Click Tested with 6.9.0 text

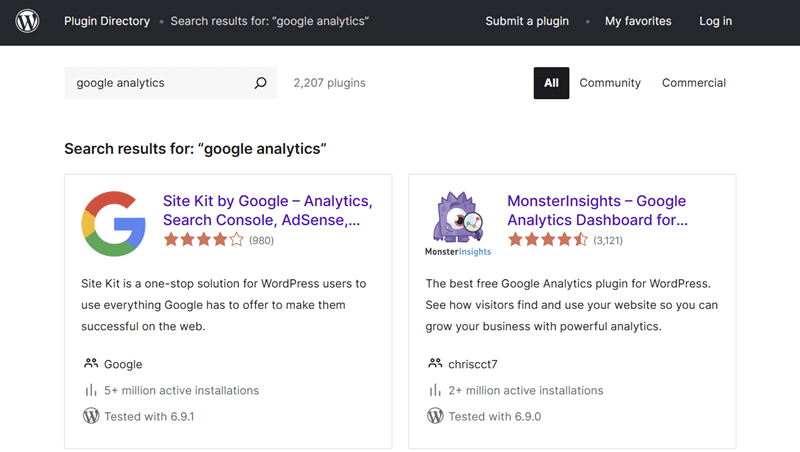point(495,416)
